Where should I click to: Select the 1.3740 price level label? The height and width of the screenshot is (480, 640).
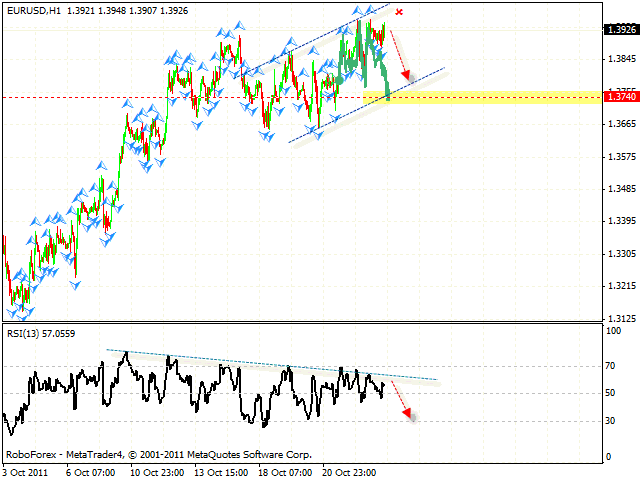(x=621, y=97)
